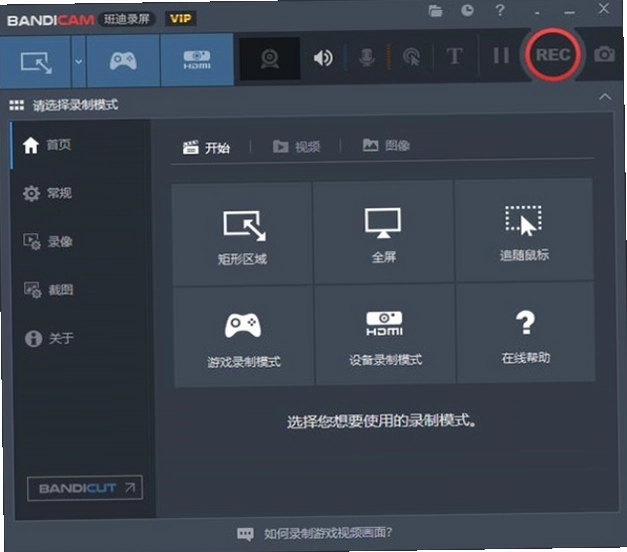Open help with the question mark in title bar
627x552 pixels.
[x=500, y=10]
